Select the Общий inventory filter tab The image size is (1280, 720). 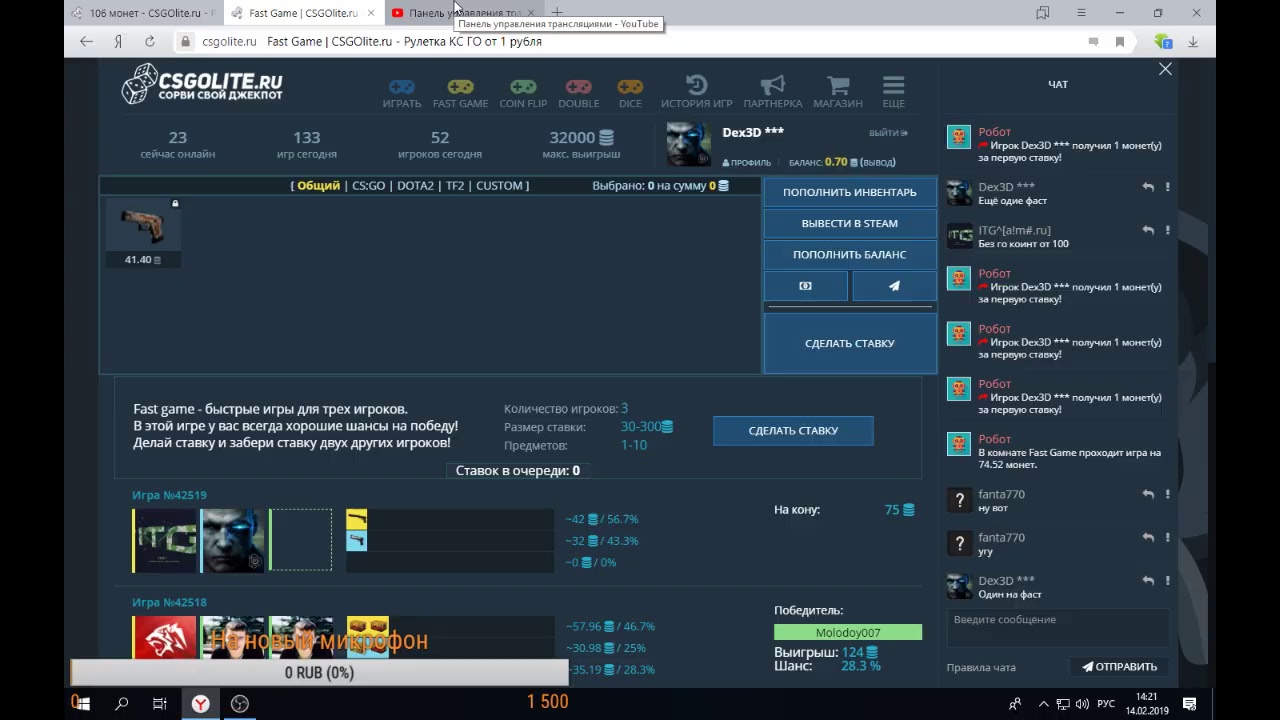coord(318,186)
